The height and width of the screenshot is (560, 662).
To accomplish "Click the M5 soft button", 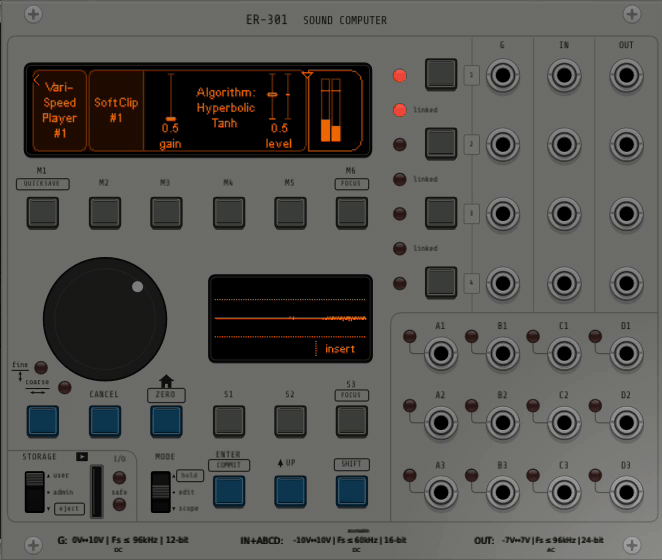I will 290,212.
